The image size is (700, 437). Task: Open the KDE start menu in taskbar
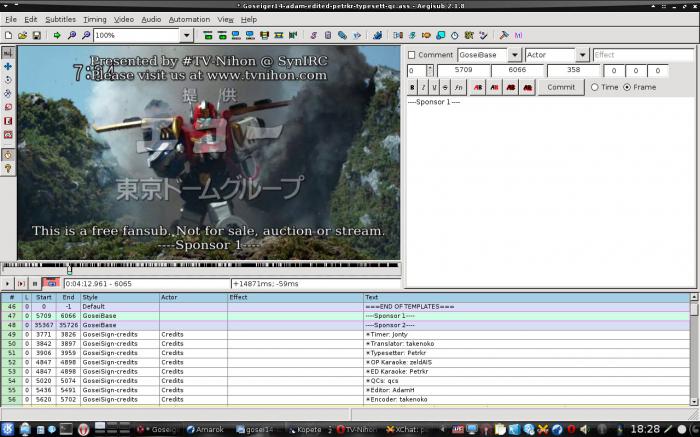[x=8, y=429]
